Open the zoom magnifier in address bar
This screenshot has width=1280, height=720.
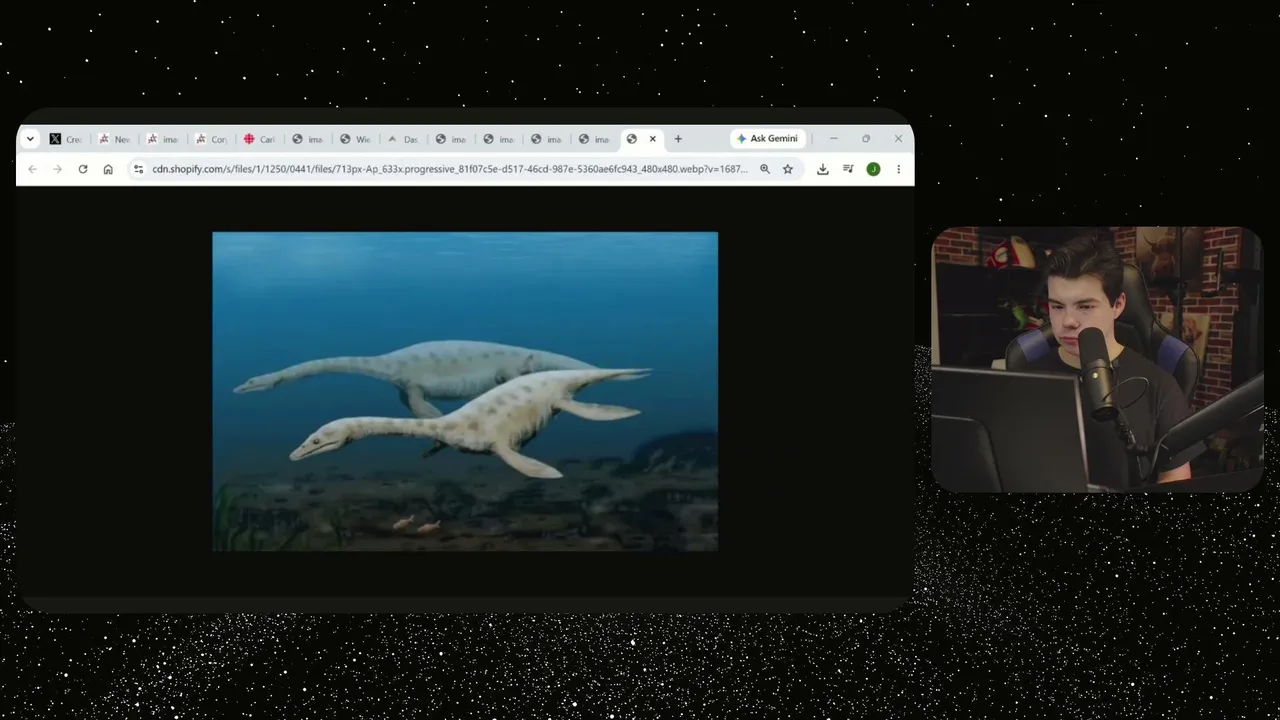[765, 169]
